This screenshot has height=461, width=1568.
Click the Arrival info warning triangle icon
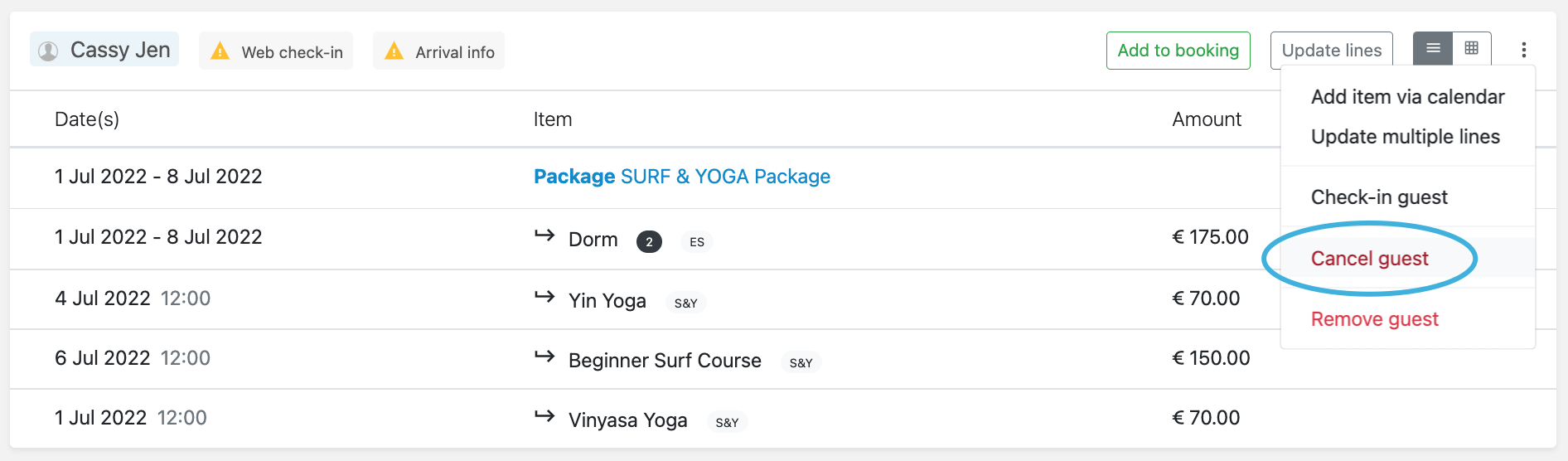pyautogui.click(x=394, y=51)
